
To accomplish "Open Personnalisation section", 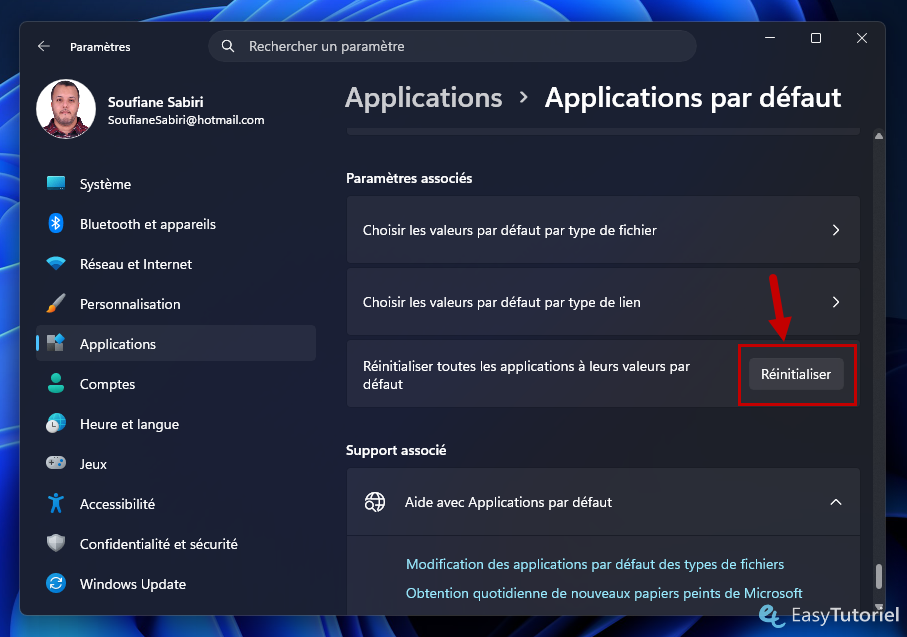I will click(x=176, y=304).
